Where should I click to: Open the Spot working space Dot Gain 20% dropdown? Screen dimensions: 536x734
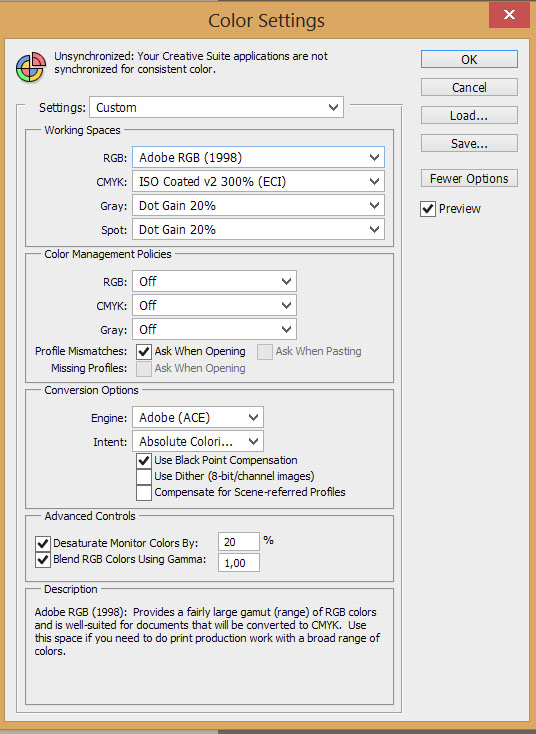258,229
